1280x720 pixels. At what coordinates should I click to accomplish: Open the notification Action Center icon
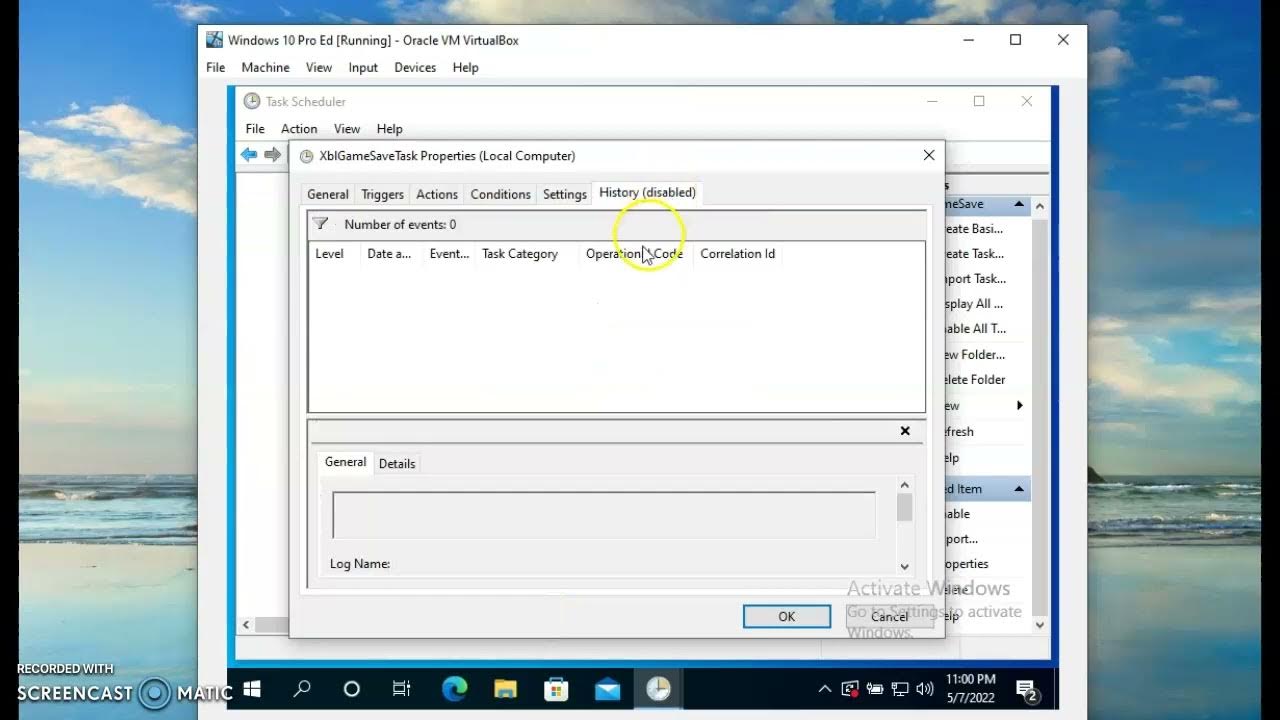click(1027, 690)
